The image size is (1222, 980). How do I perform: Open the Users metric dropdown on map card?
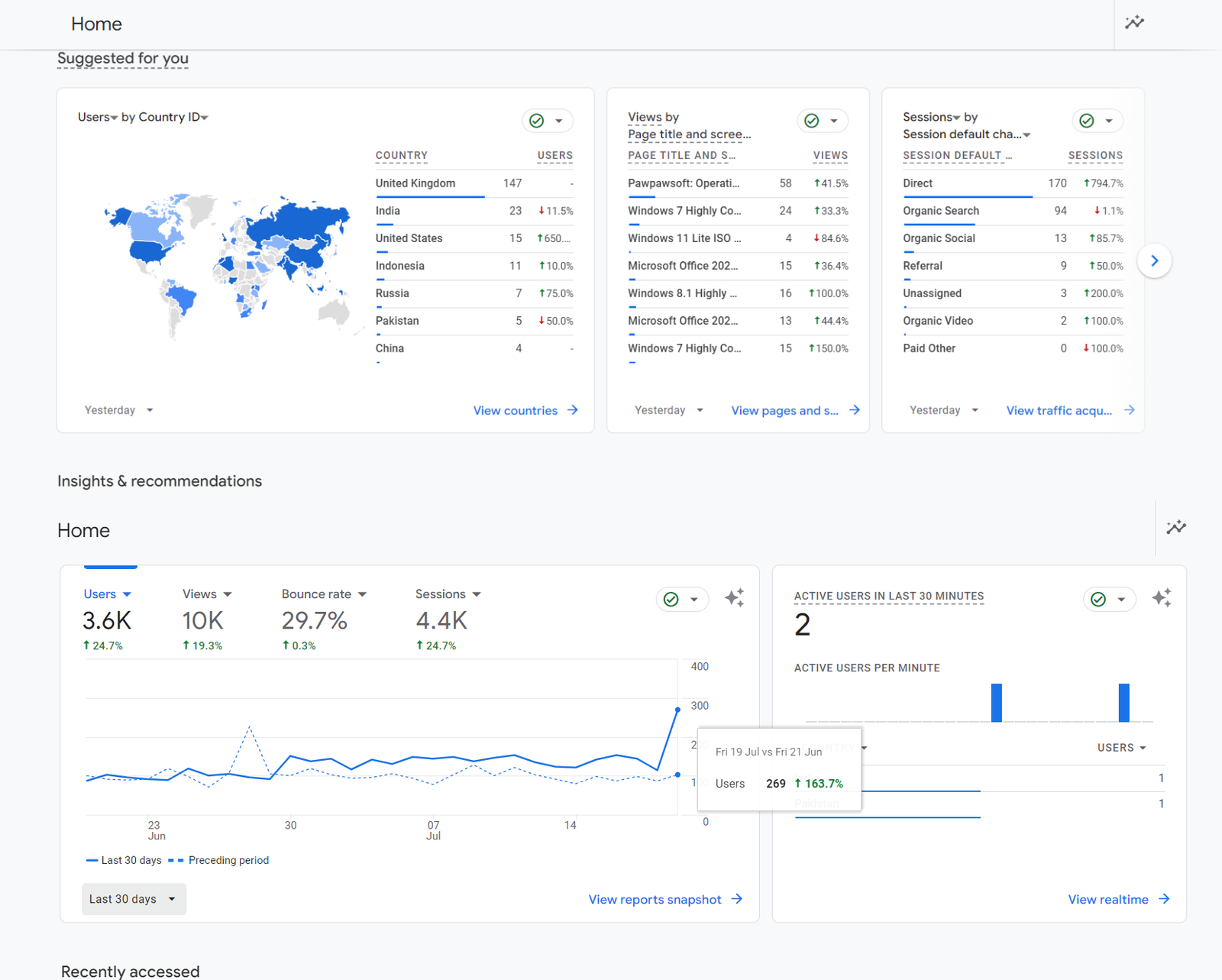tap(98, 117)
